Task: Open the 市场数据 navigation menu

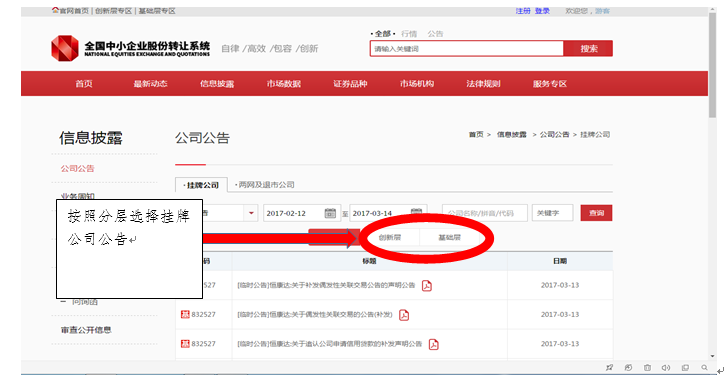Action: 284,84
